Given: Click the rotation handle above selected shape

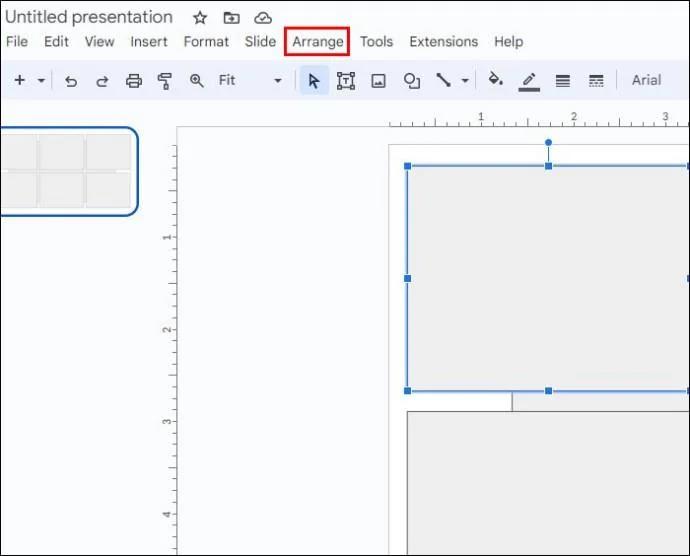Looking at the screenshot, I should point(548,142).
